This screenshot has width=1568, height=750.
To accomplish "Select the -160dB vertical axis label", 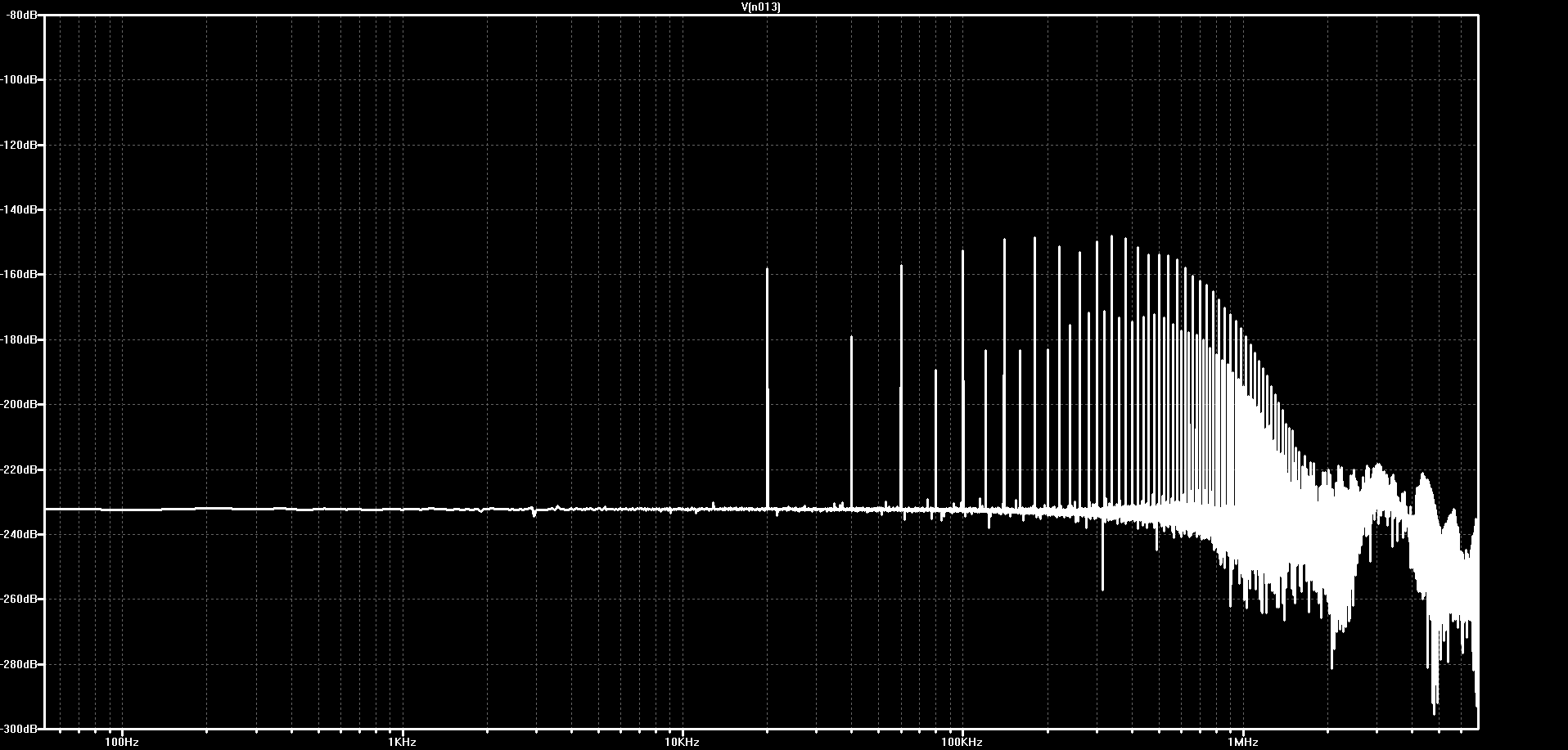I will click(19, 274).
